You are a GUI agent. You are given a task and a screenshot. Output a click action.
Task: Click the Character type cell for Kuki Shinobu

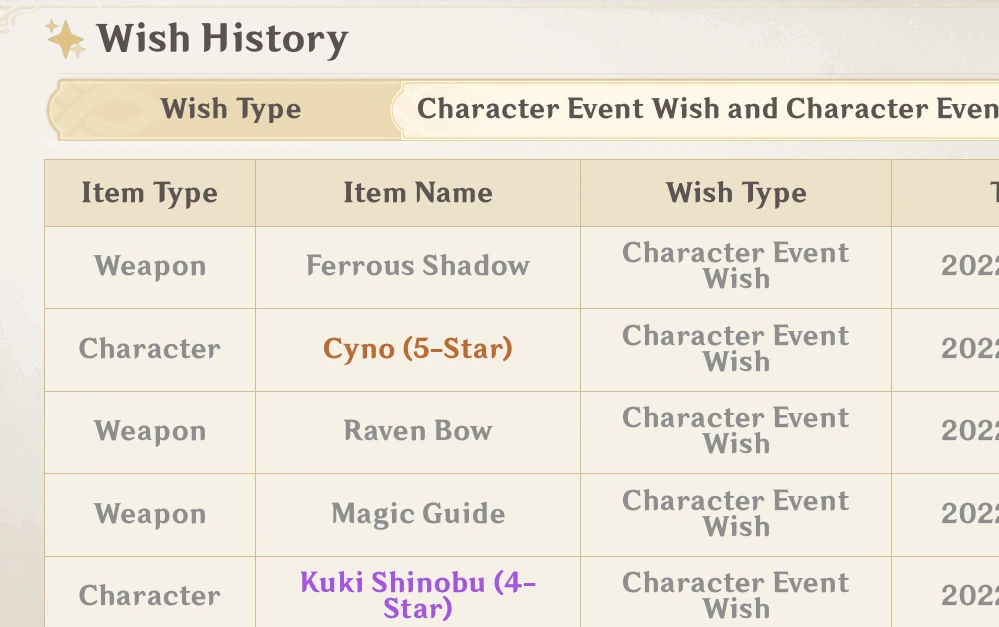click(x=149, y=596)
